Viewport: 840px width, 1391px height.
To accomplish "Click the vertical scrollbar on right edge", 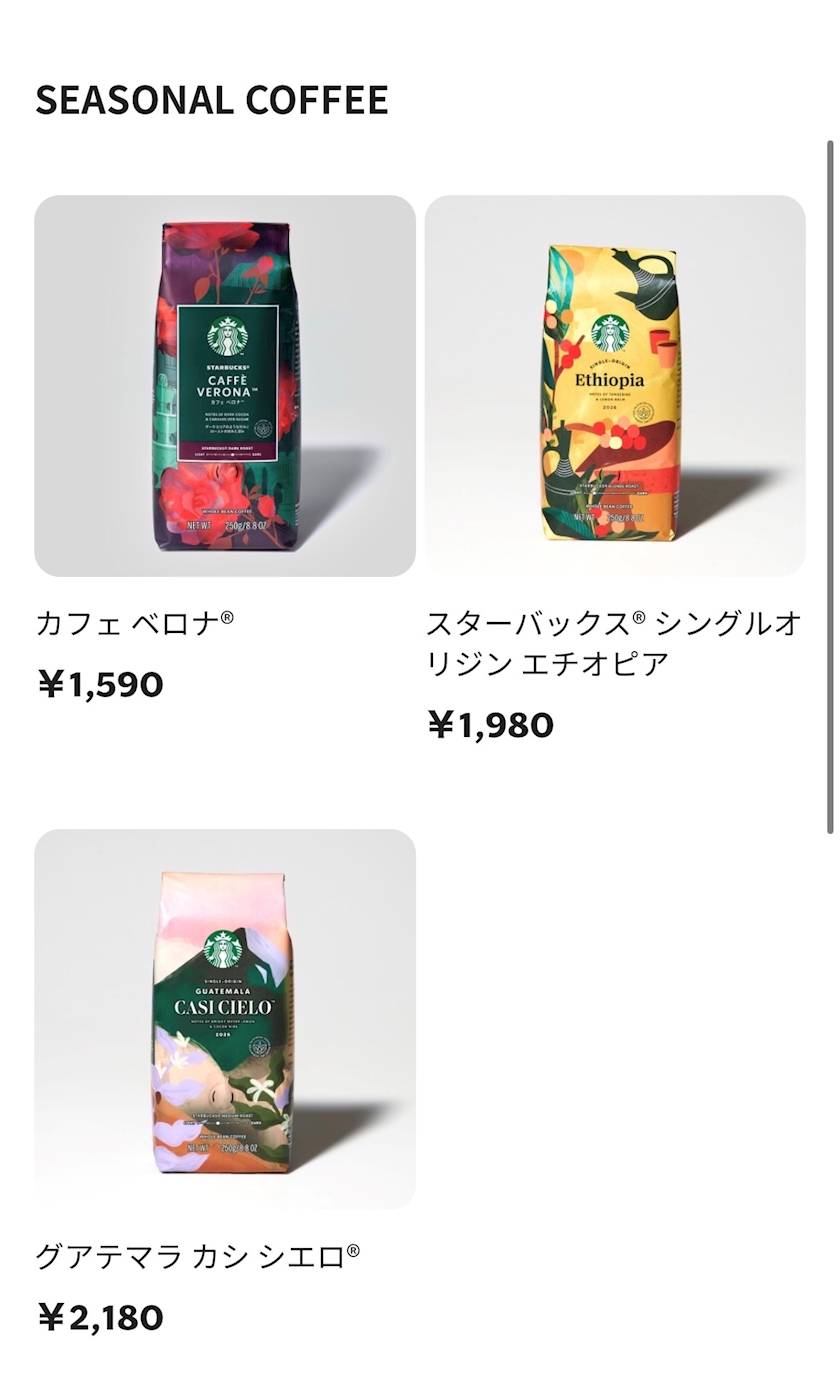I will [x=830, y=487].
